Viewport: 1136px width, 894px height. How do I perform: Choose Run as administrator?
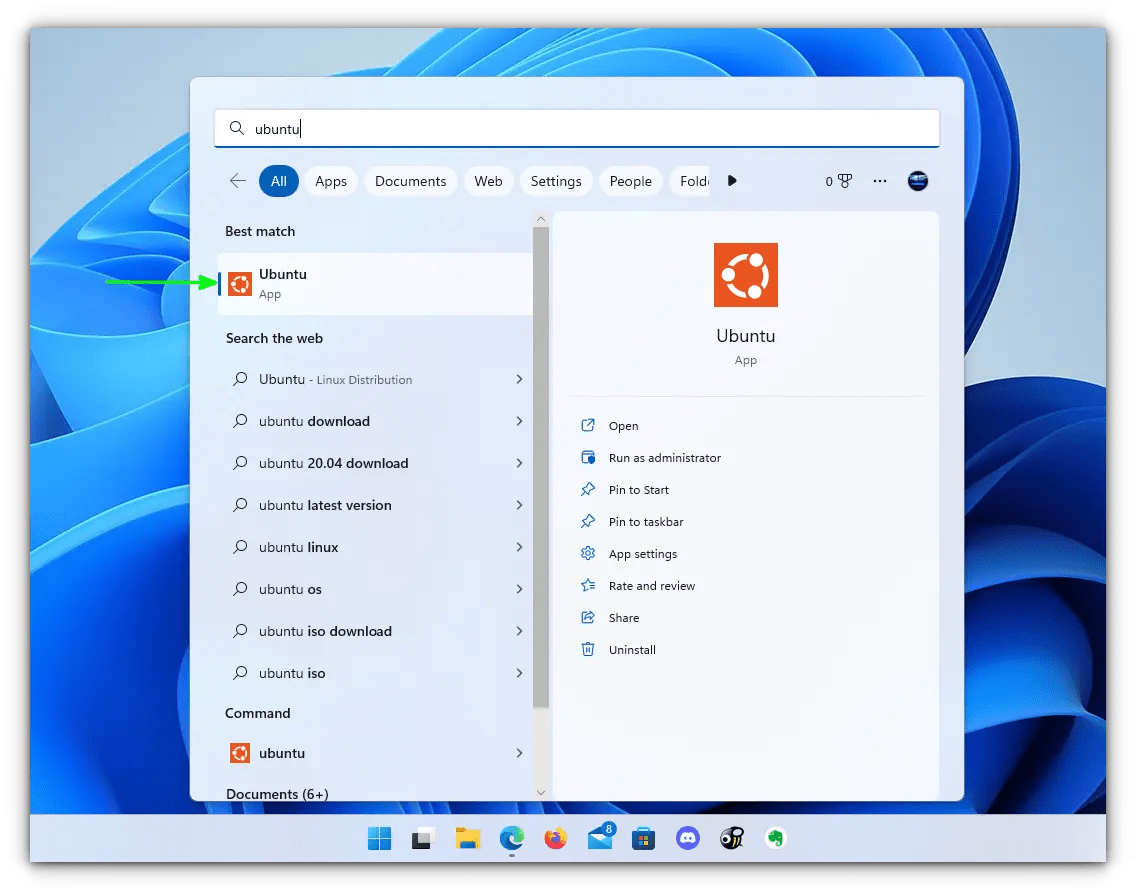coord(664,458)
